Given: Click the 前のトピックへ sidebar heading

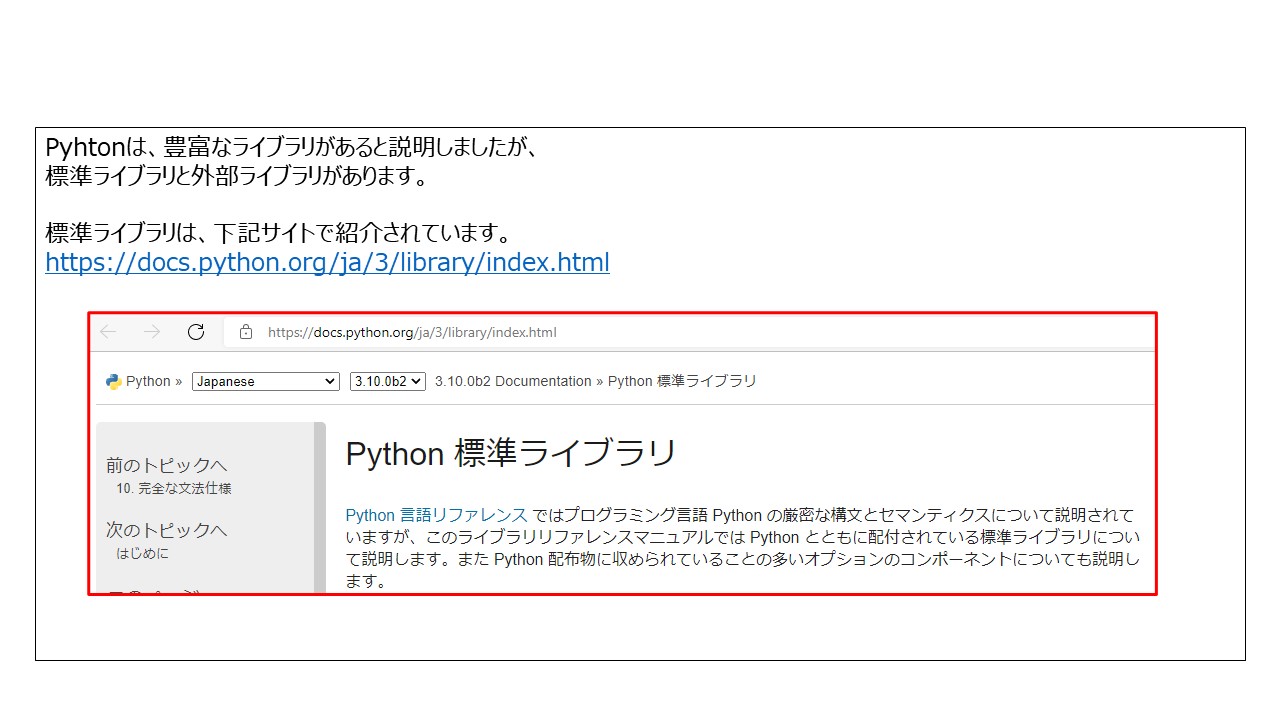Looking at the screenshot, I should pyautogui.click(x=167, y=465).
